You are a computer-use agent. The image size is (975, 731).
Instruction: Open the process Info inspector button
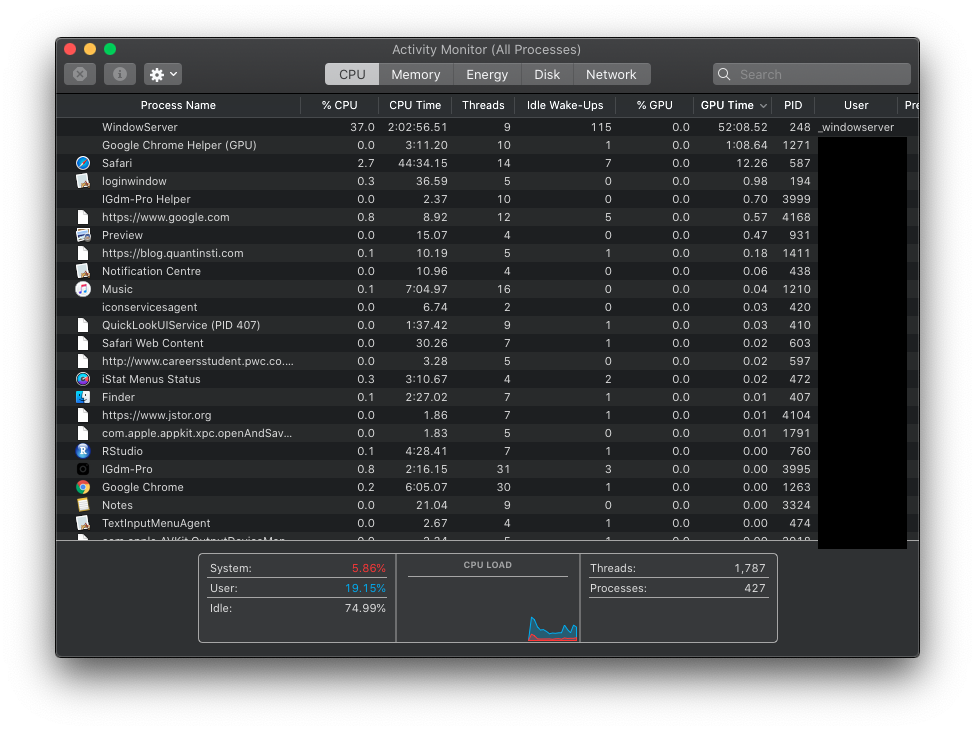tap(119, 74)
